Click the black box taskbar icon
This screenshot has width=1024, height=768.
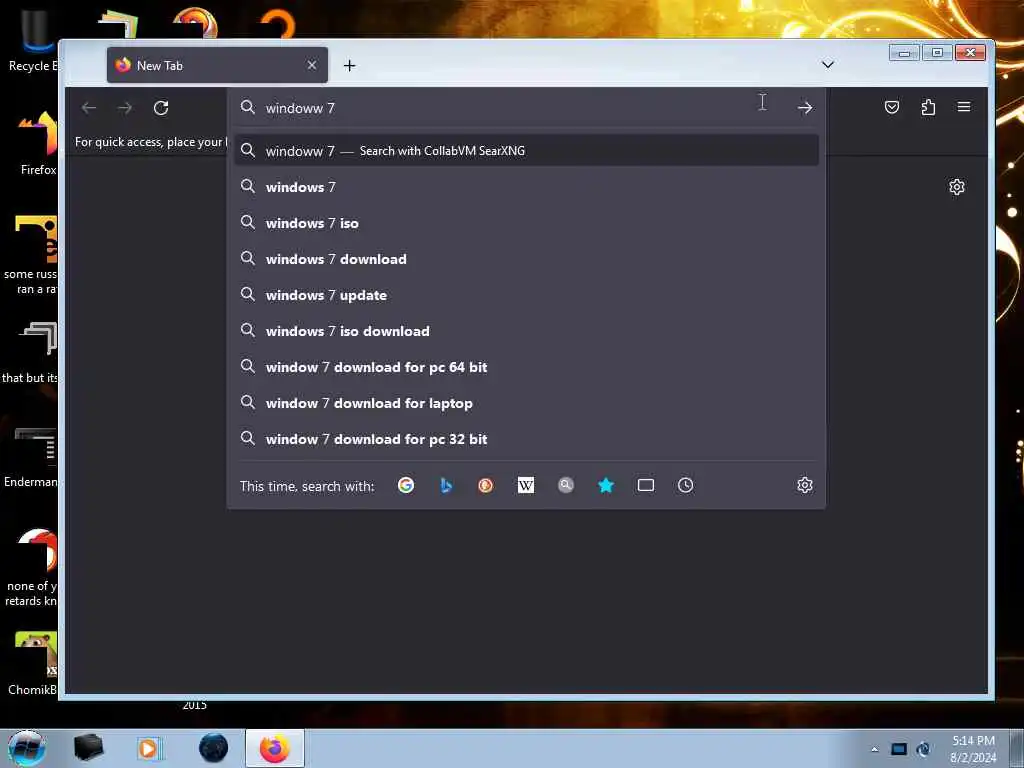89,748
